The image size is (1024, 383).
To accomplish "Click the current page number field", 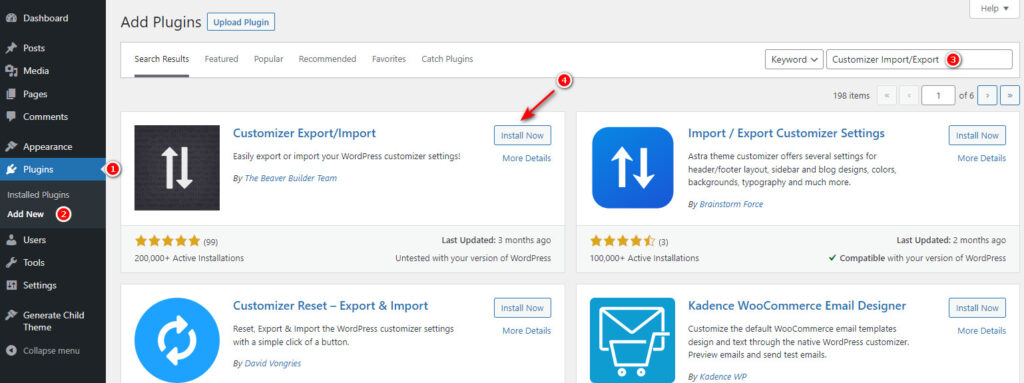I will [938, 95].
